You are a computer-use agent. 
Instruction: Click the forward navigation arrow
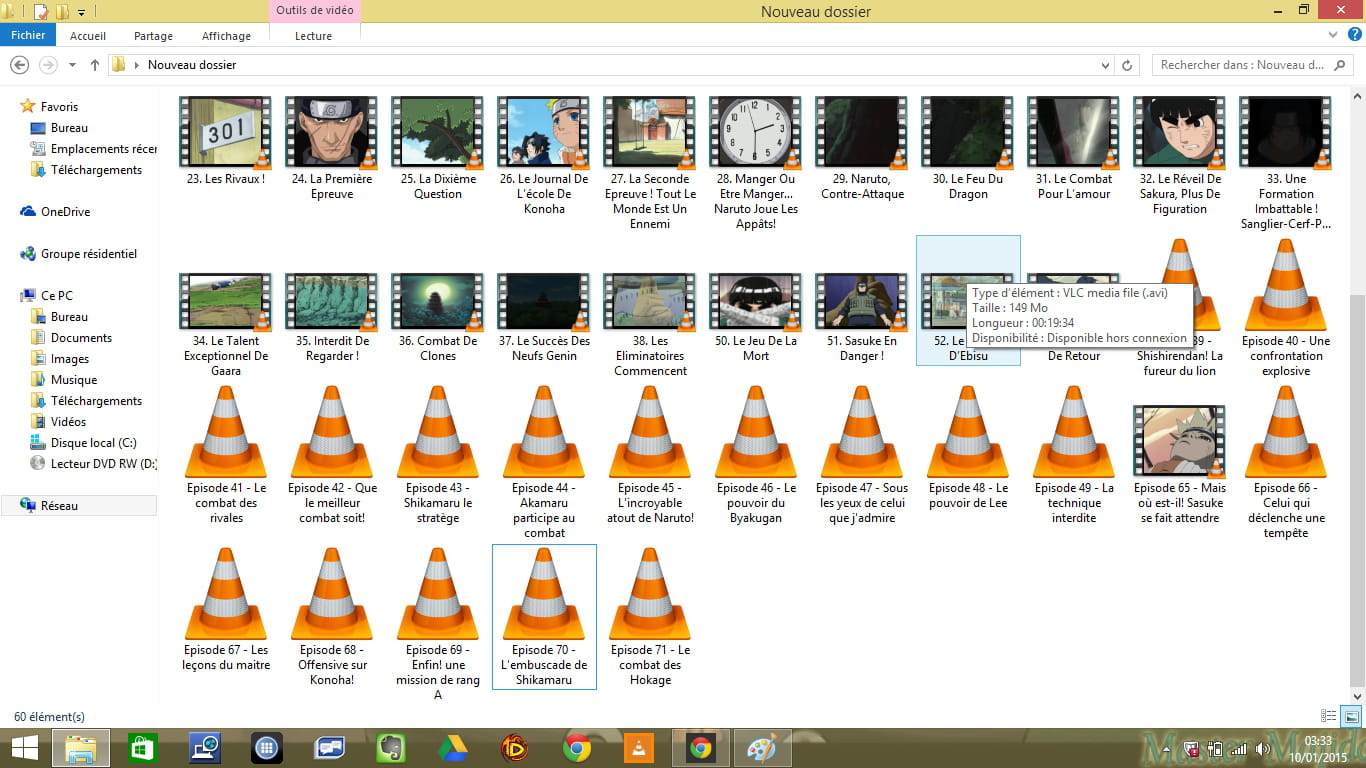47,65
